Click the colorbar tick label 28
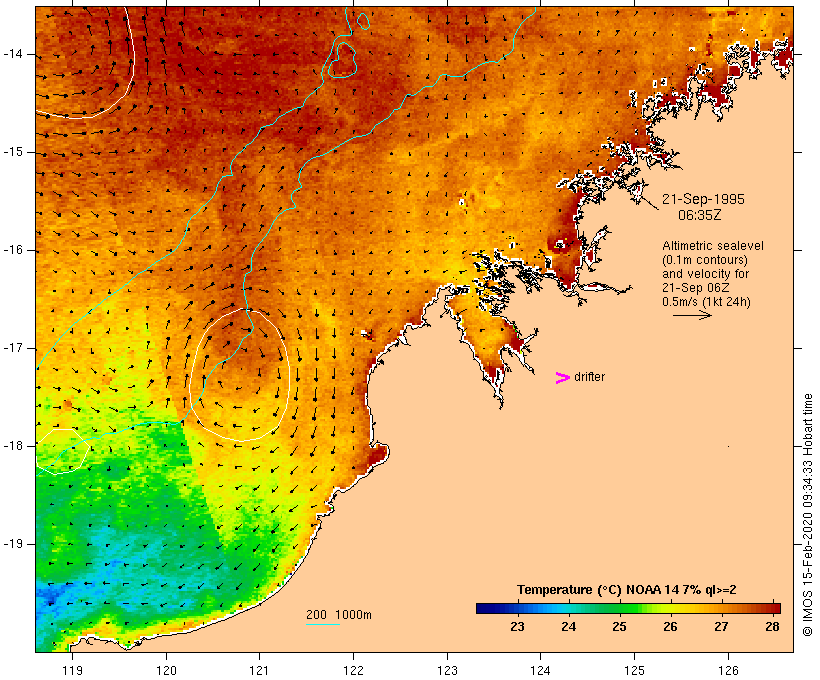The height and width of the screenshot is (680, 820). (772, 627)
